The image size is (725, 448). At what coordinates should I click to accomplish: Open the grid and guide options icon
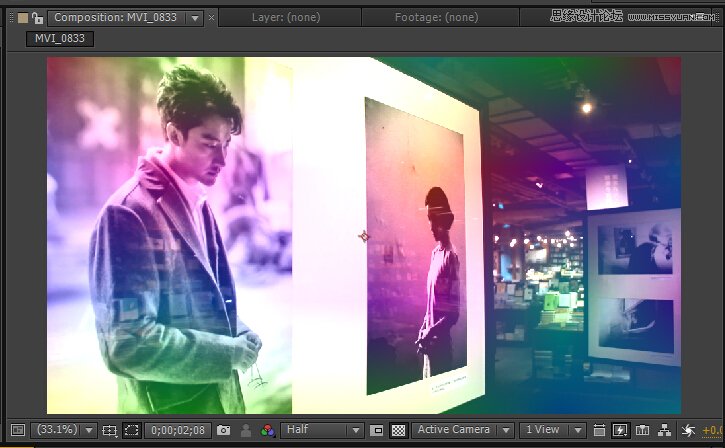(x=110, y=430)
